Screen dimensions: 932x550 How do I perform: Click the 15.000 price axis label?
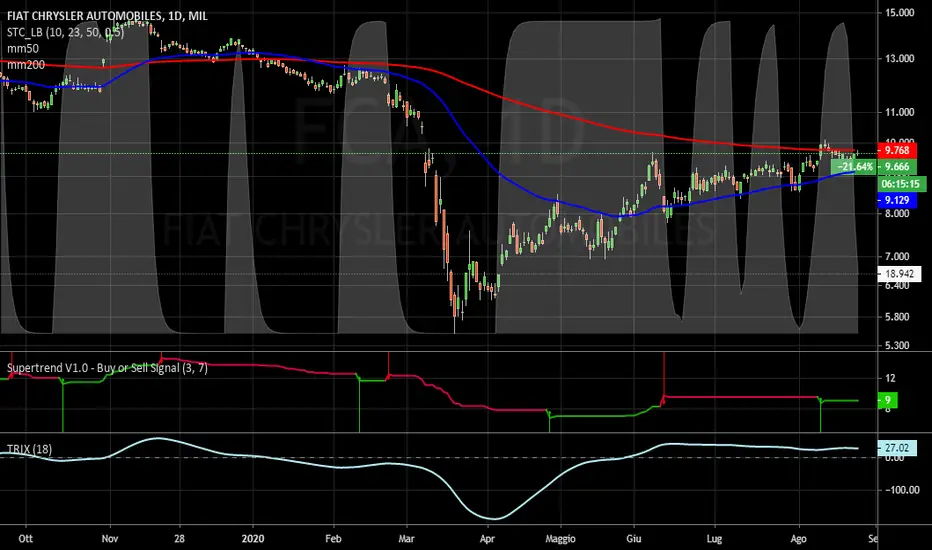[899, 12]
